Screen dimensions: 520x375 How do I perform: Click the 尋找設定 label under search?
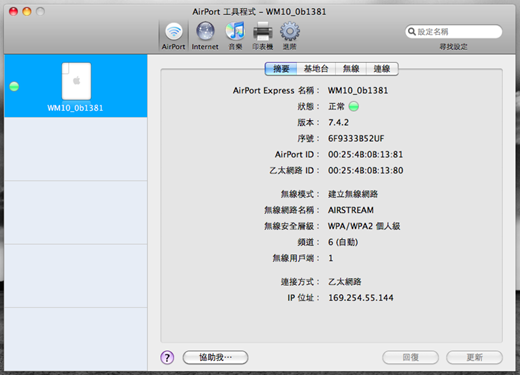coord(453,47)
